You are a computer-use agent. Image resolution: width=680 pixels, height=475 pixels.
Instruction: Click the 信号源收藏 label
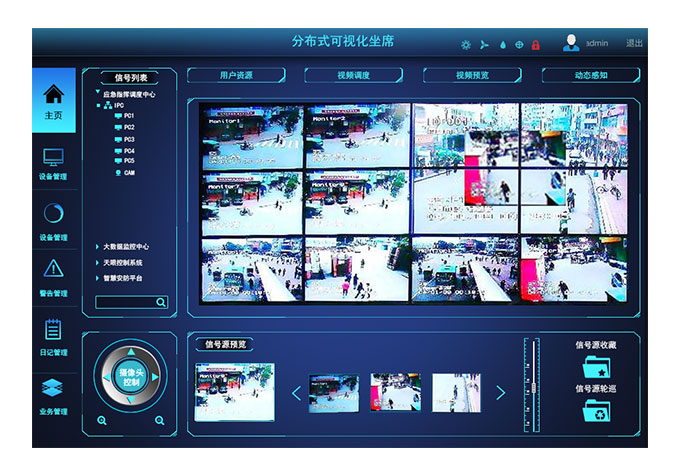tap(596, 345)
